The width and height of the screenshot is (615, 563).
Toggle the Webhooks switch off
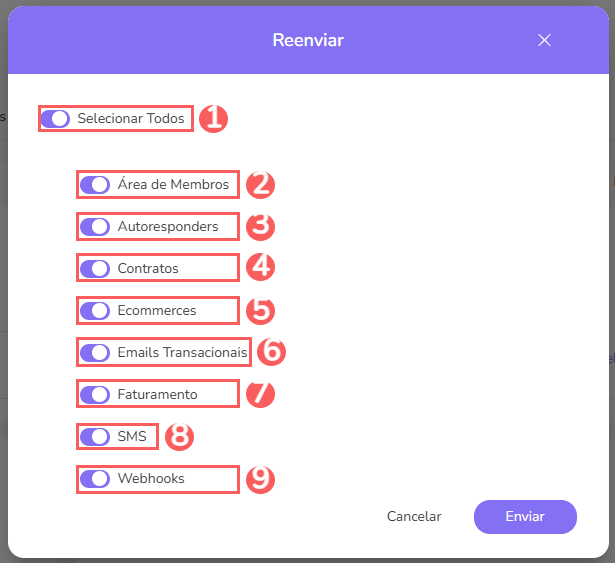pos(95,479)
